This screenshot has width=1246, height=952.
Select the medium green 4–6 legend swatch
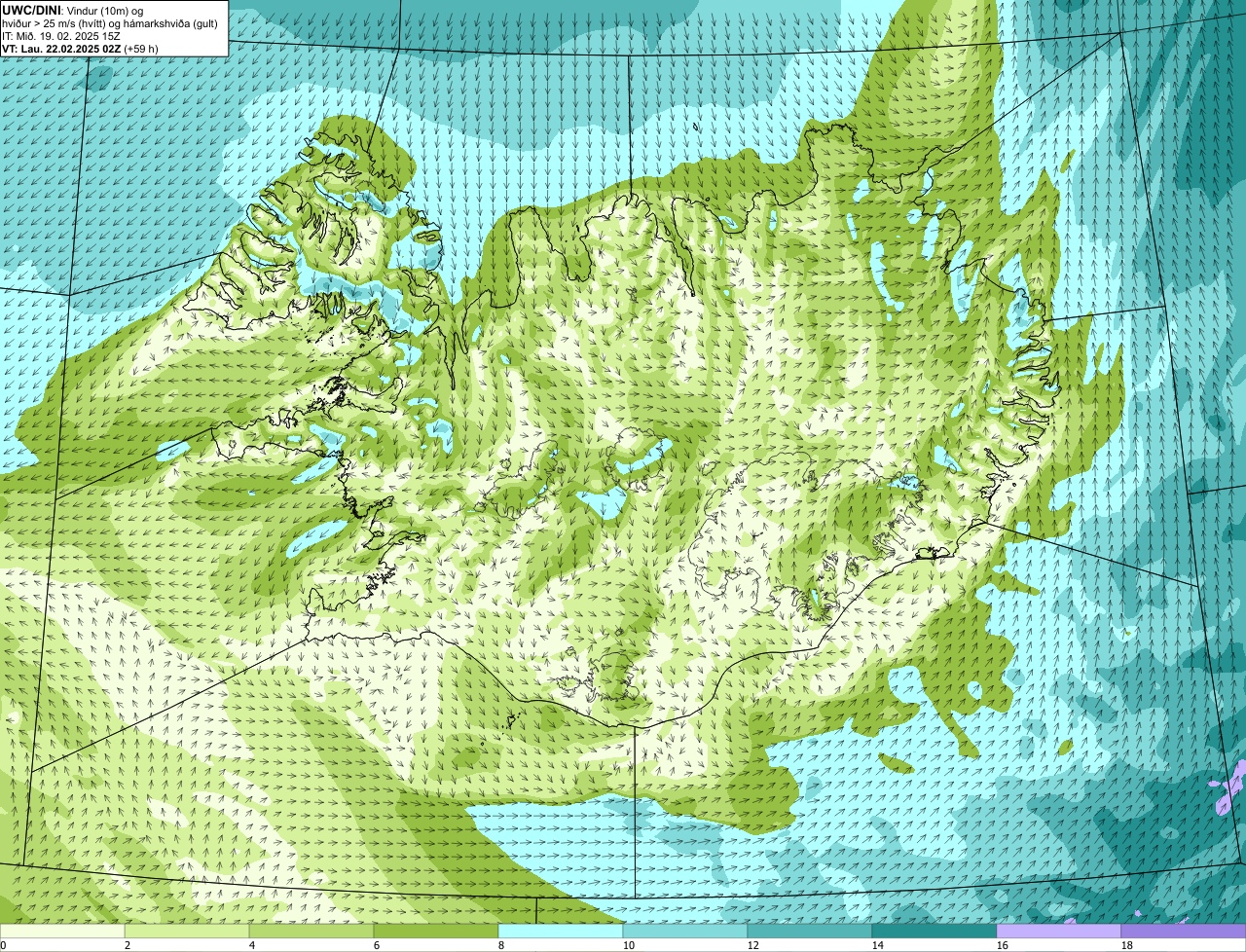[x=311, y=931]
